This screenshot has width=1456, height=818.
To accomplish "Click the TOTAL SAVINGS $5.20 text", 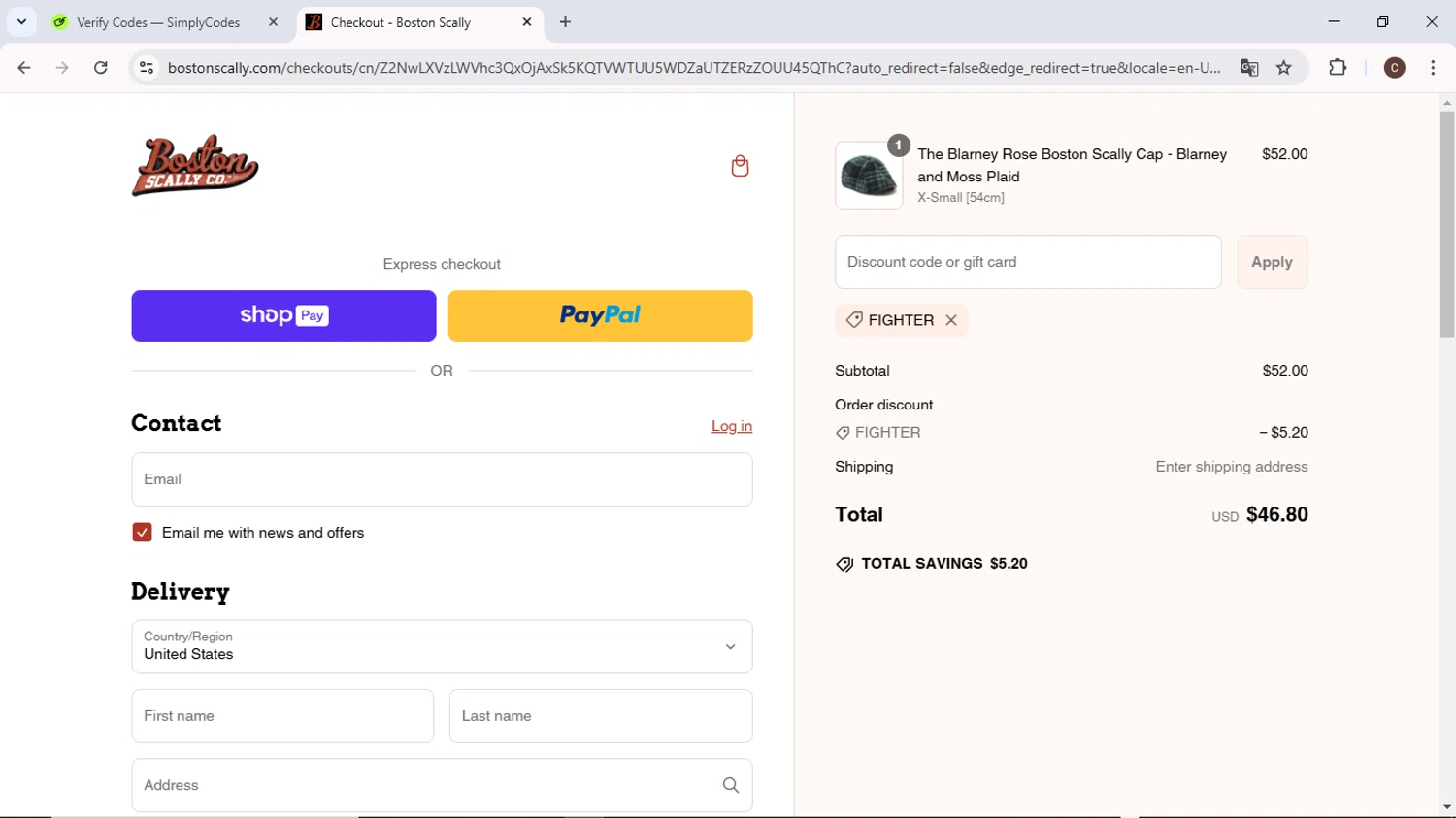I will 943,564.
